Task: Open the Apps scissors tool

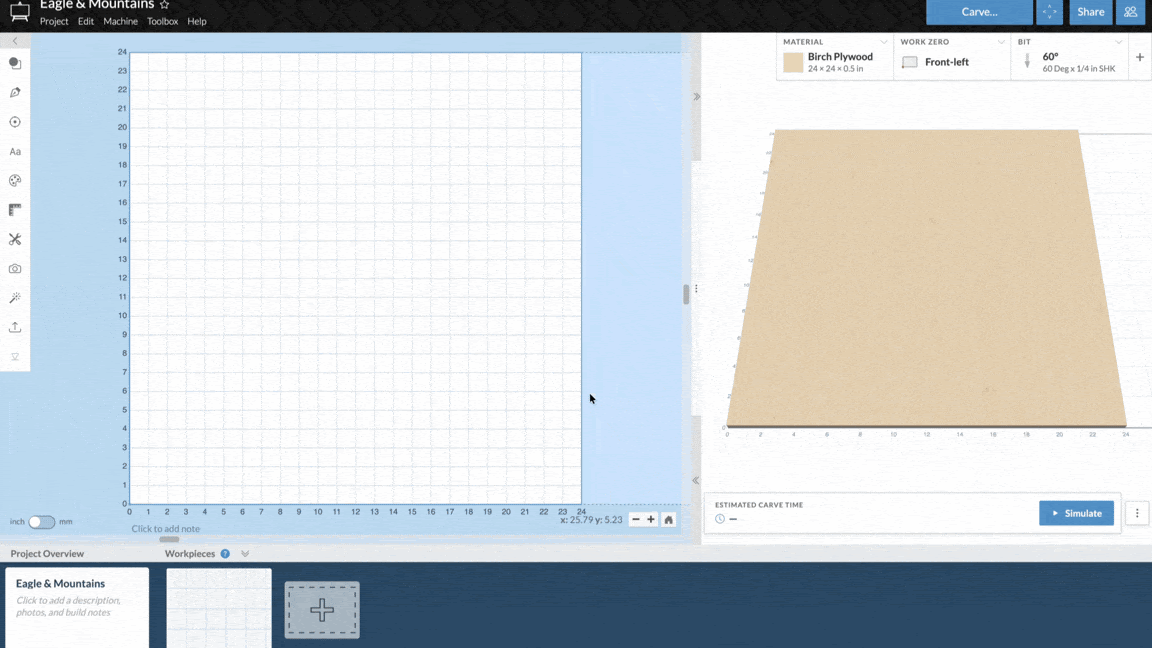Action: (x=15, y=240)
